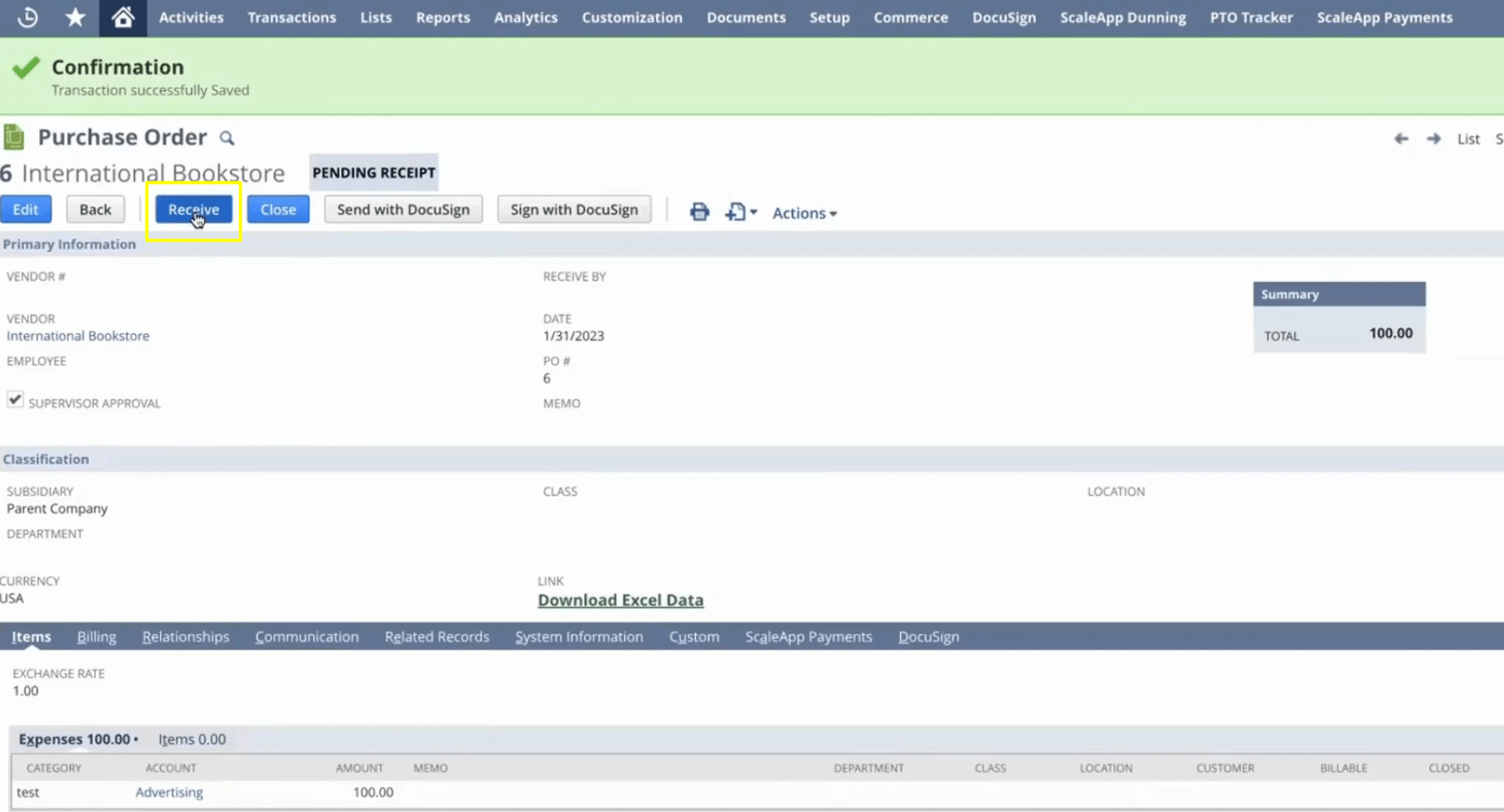The image size is (1504, 812).
Task: Go to the home dashboard icon
Action: tap(122, 17)
